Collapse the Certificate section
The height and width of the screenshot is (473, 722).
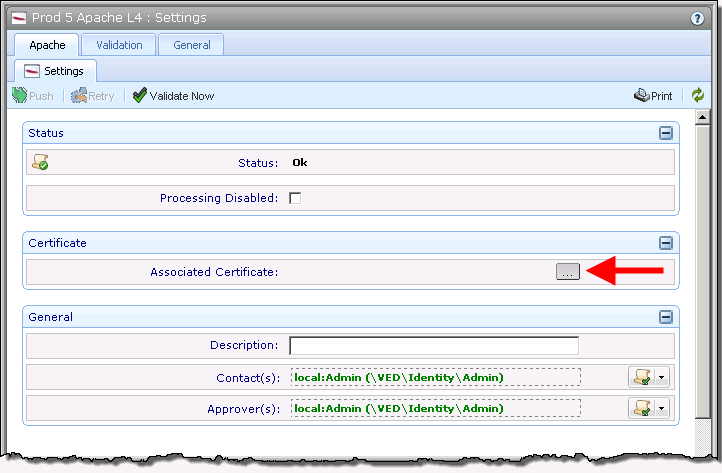pyautogui.click(x=665, y=243)
